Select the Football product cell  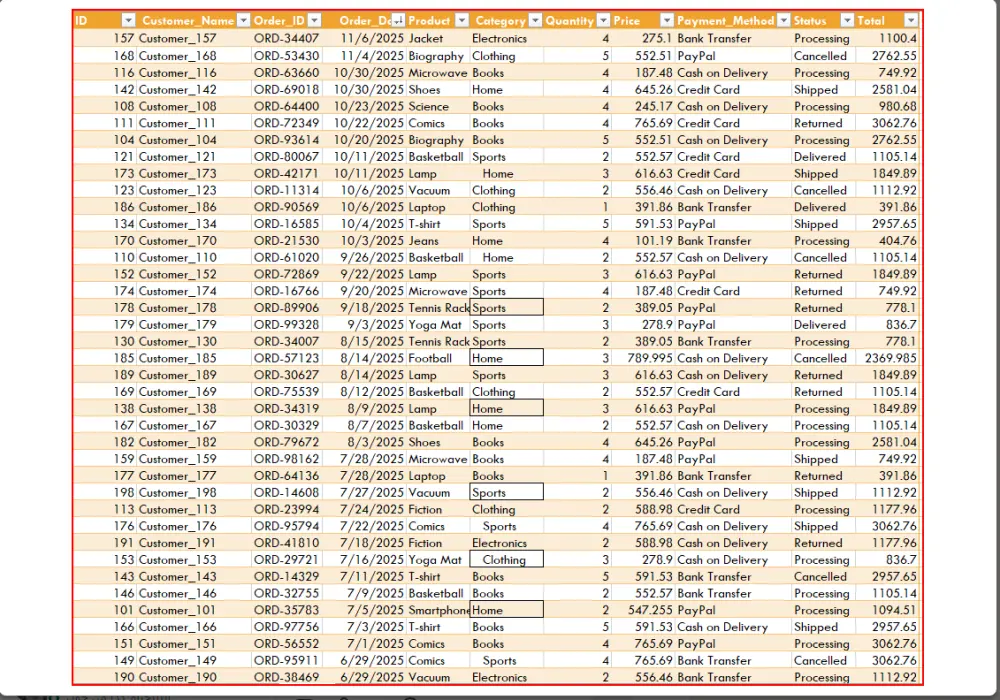438,358
